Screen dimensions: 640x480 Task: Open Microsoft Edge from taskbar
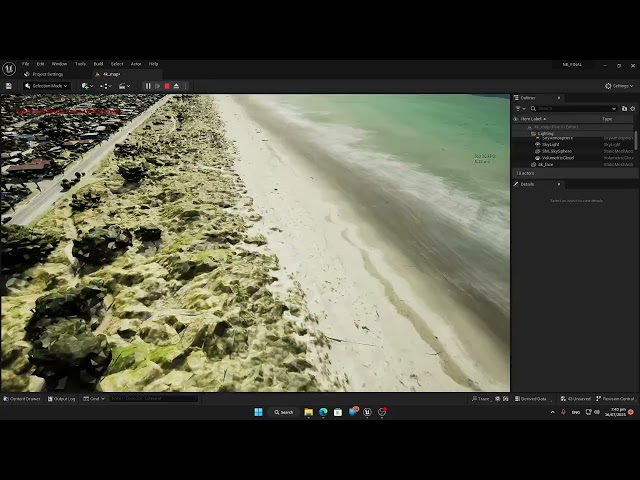click(x=323, y=412)
